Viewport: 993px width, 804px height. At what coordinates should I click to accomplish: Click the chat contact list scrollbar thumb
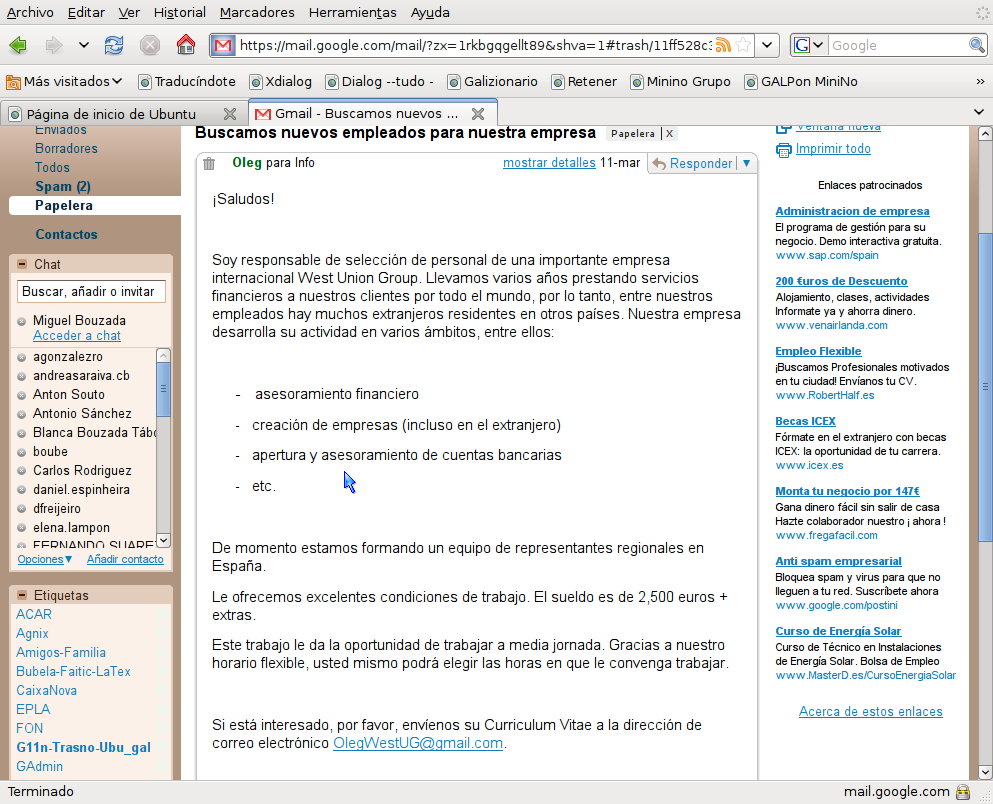point(163,389)
